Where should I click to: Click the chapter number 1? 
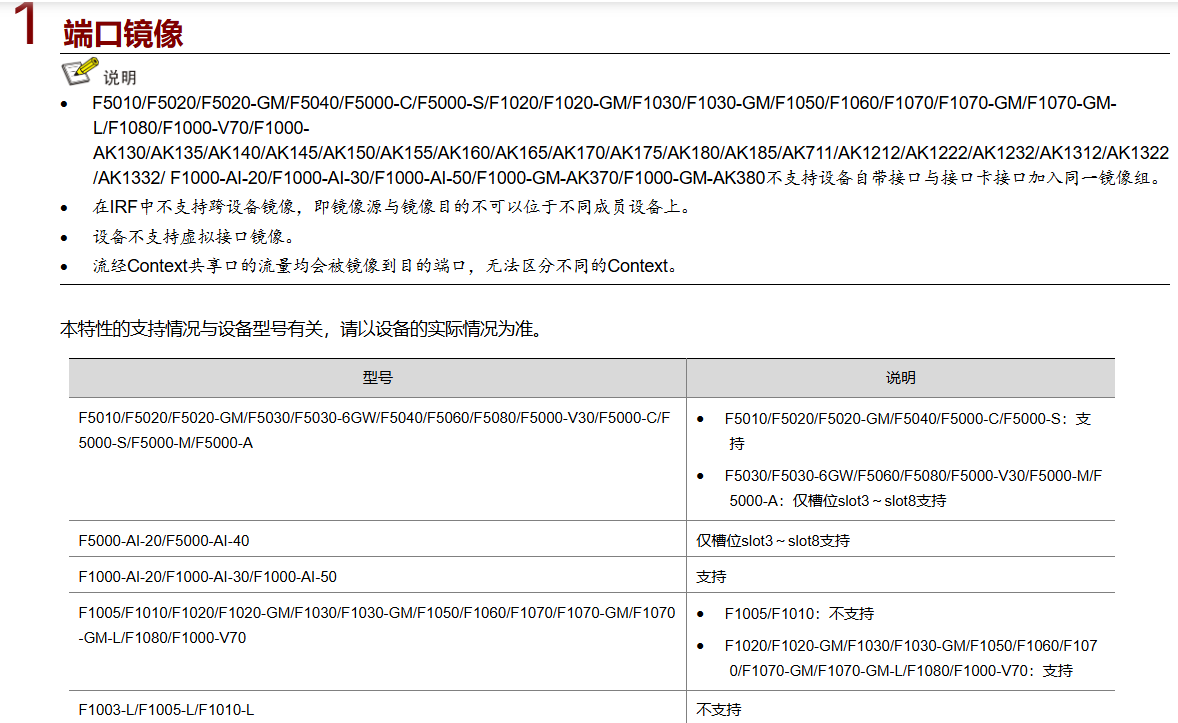(x=25, y=24)
